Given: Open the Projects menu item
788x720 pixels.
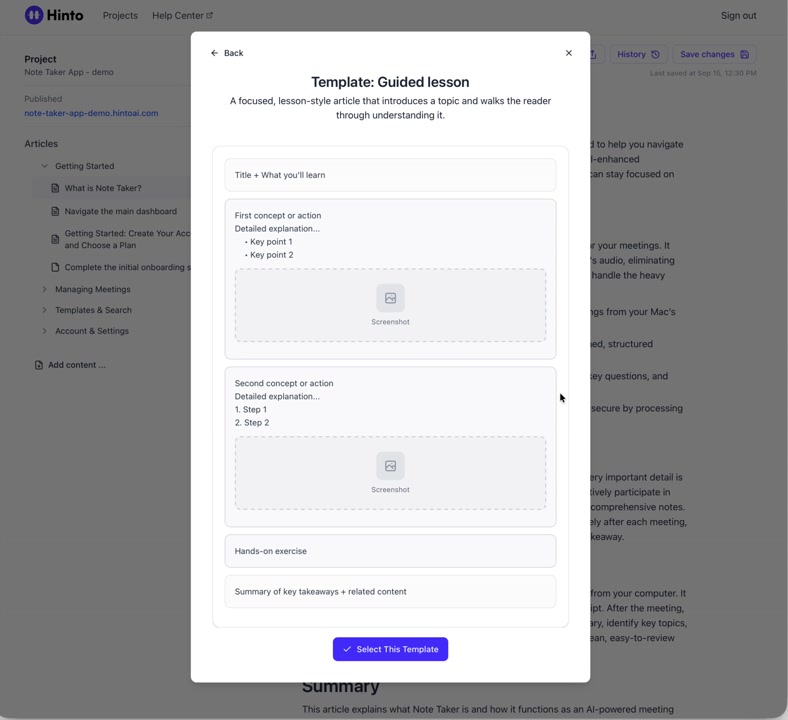Looking at the screenshot, I should click(x=120, y=16).
